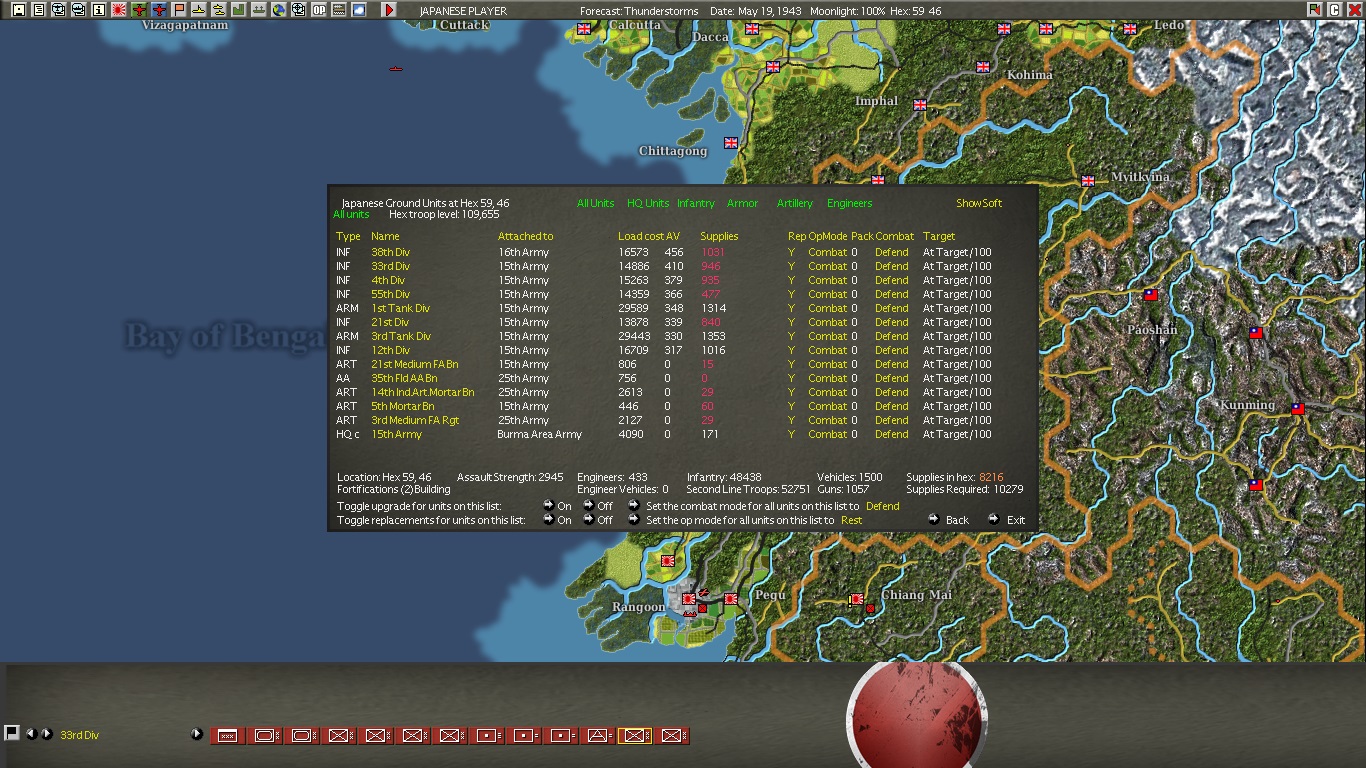
Task: Open the 38th Div unit
Action: tap(390, 253)
